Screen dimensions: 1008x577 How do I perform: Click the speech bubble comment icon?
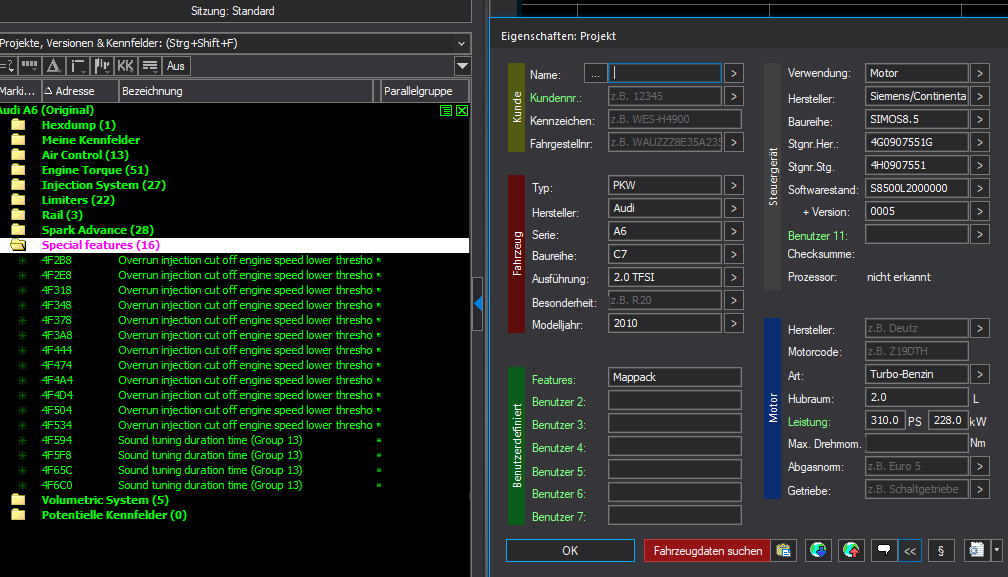tap(884, 550)
